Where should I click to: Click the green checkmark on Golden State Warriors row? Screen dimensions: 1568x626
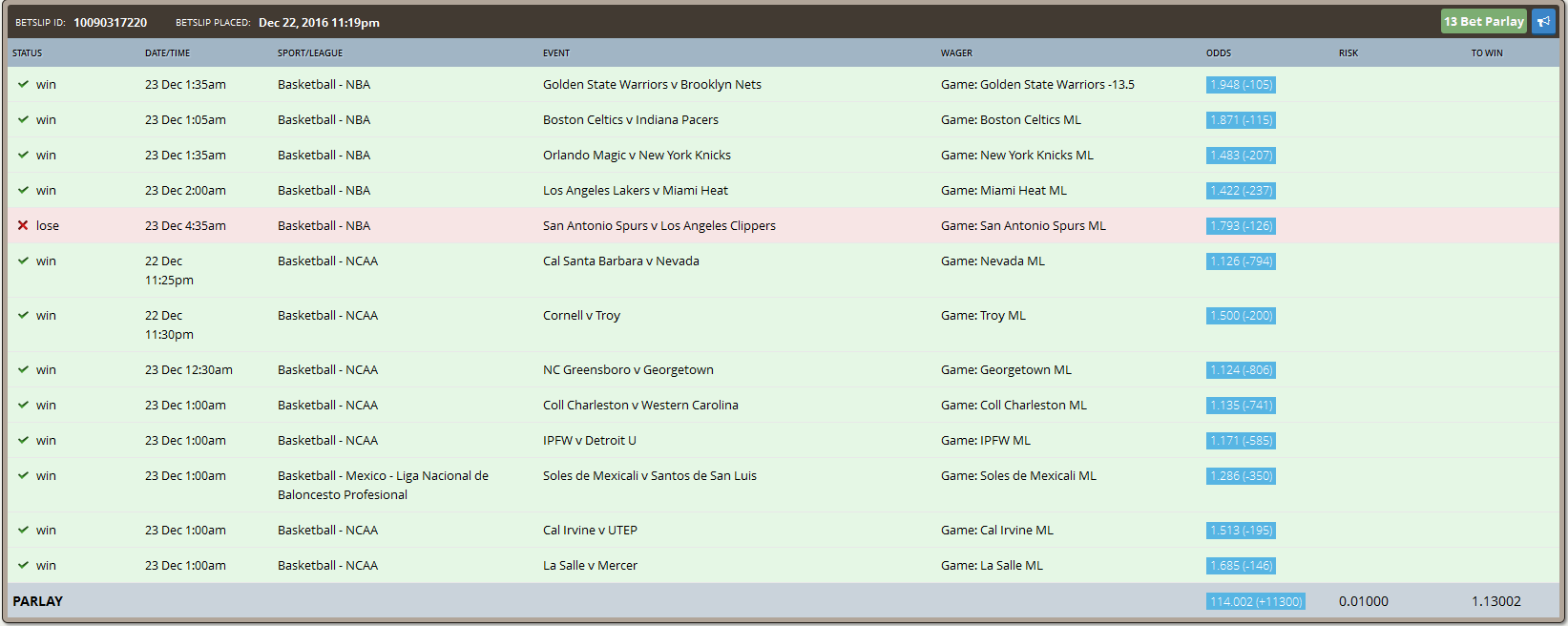(23, 84)
